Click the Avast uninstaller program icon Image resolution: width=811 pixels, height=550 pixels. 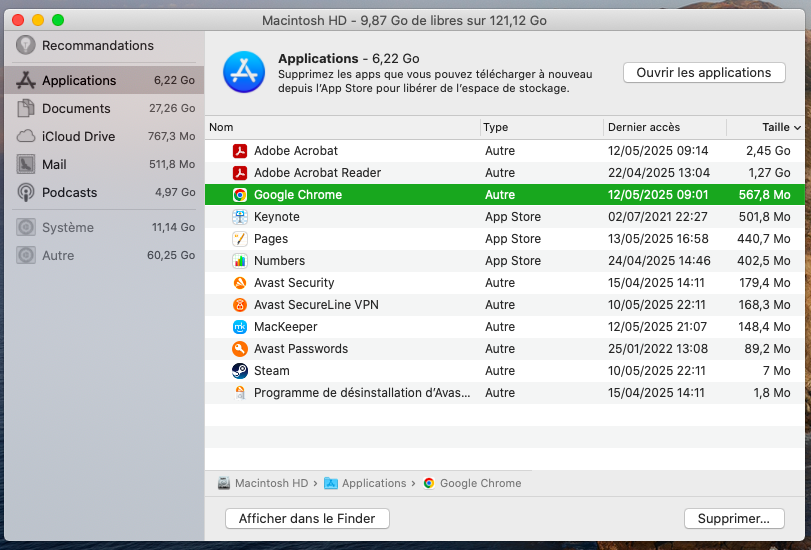[239, 393]
